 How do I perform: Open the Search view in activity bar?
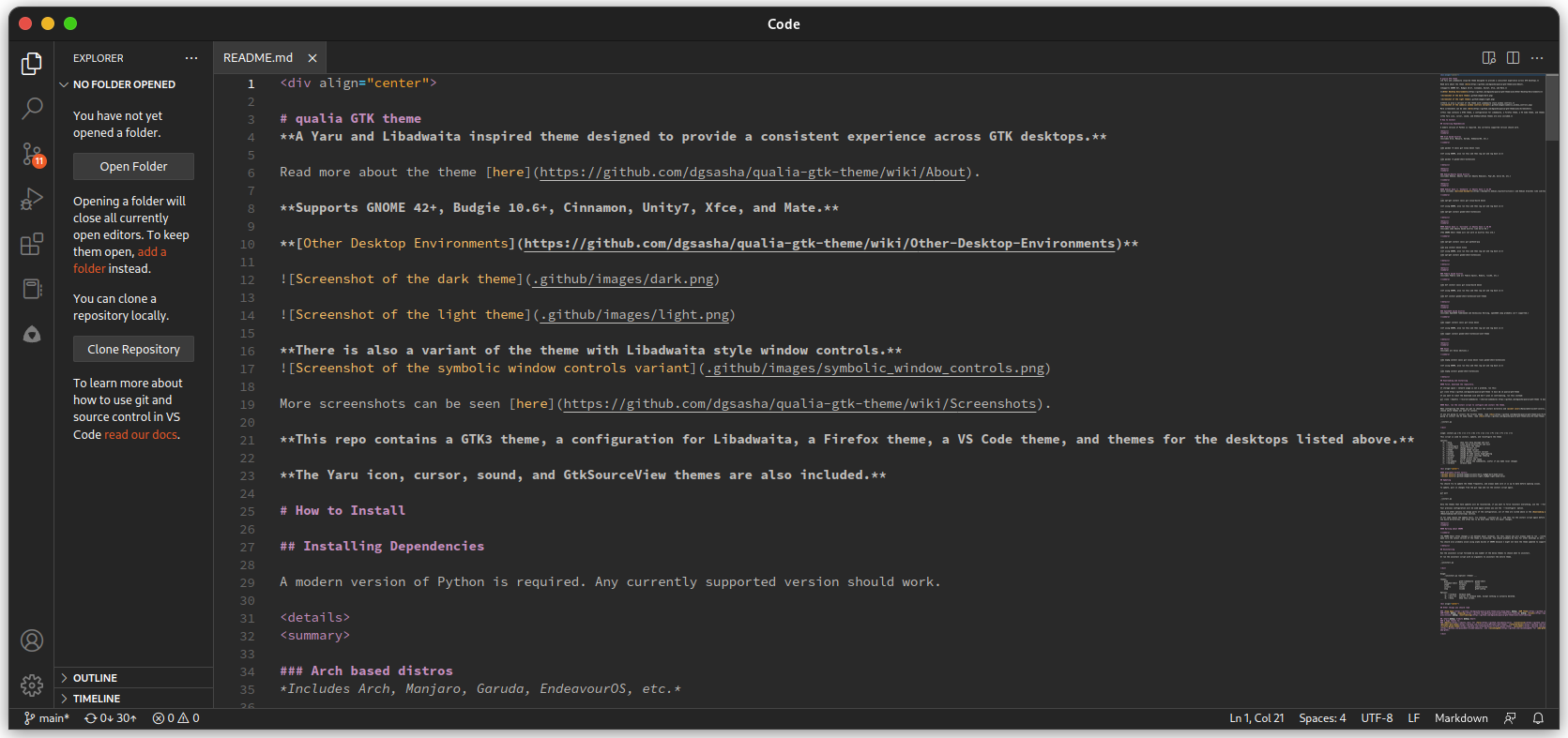[x=32, y=109]
